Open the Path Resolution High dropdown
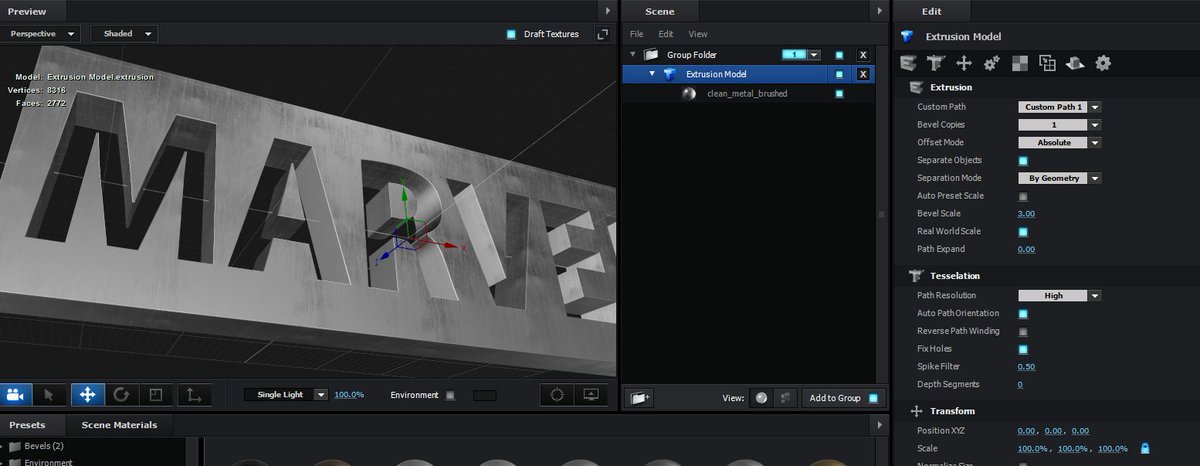 click(1059, 296)
